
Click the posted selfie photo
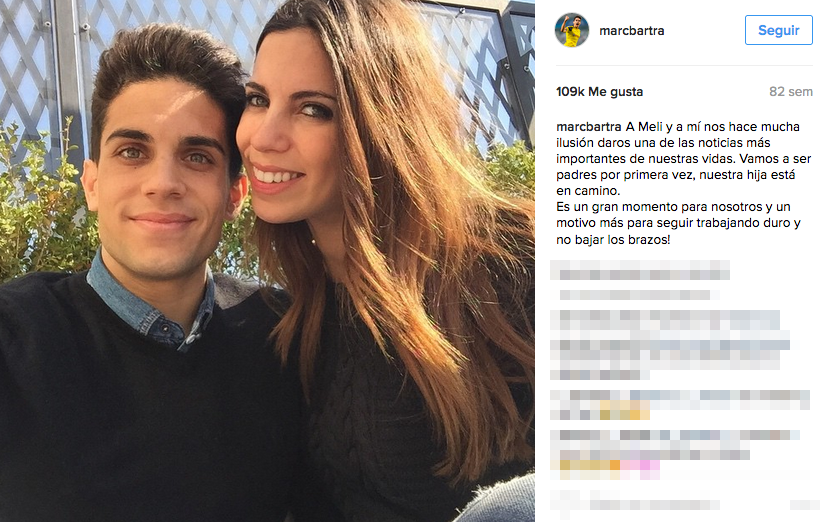[x=267, y=261]
